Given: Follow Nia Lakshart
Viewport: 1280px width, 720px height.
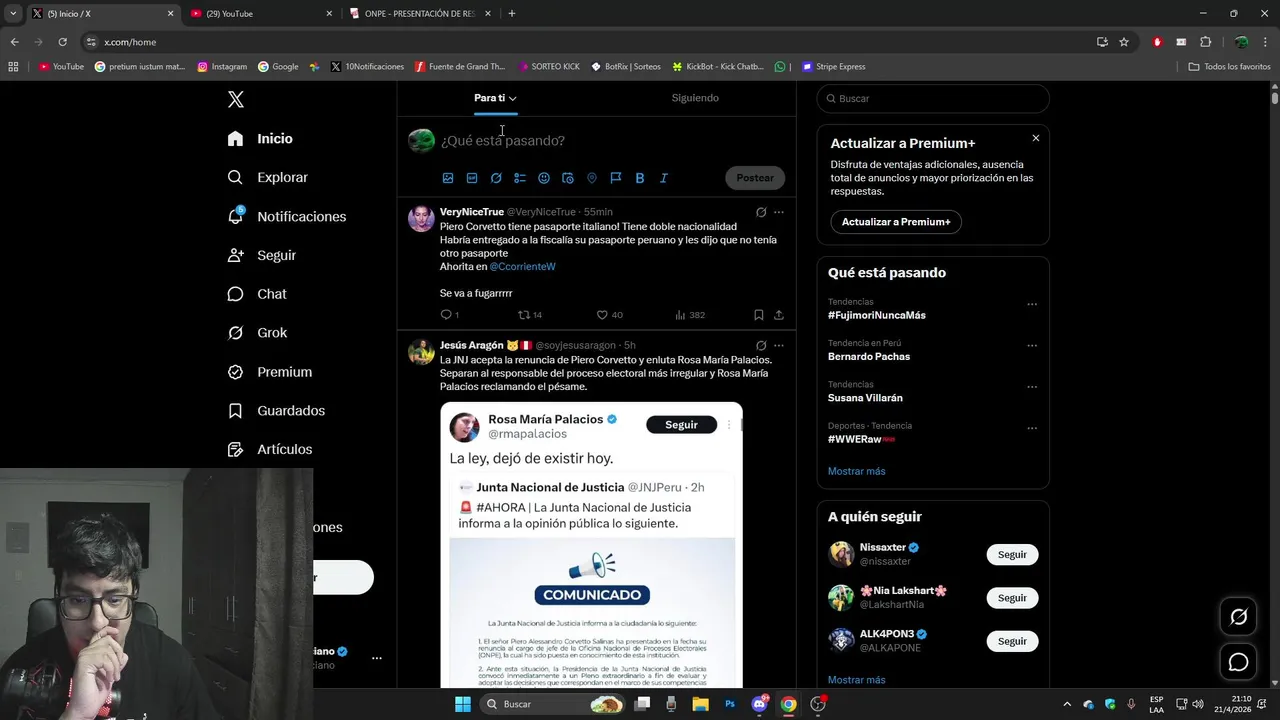Looking at the screenshot, I should tap(1012, 598).
